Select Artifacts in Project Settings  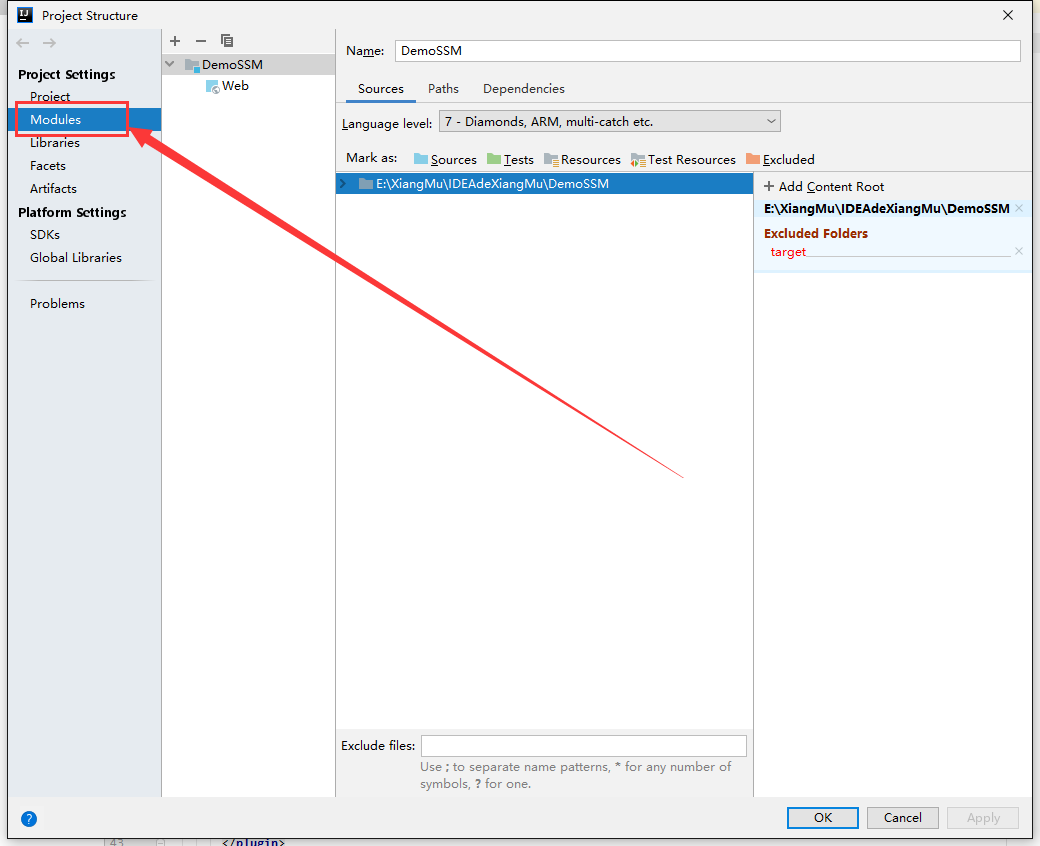[53, 188]
